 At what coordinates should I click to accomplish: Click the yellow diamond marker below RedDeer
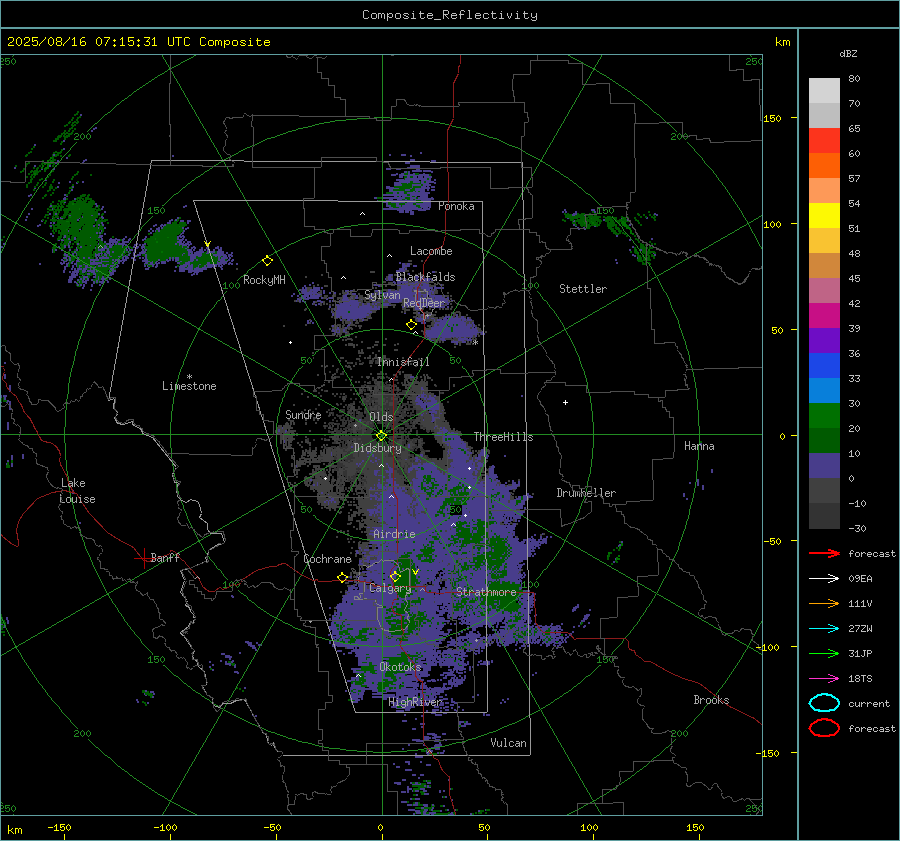[411, 325]
